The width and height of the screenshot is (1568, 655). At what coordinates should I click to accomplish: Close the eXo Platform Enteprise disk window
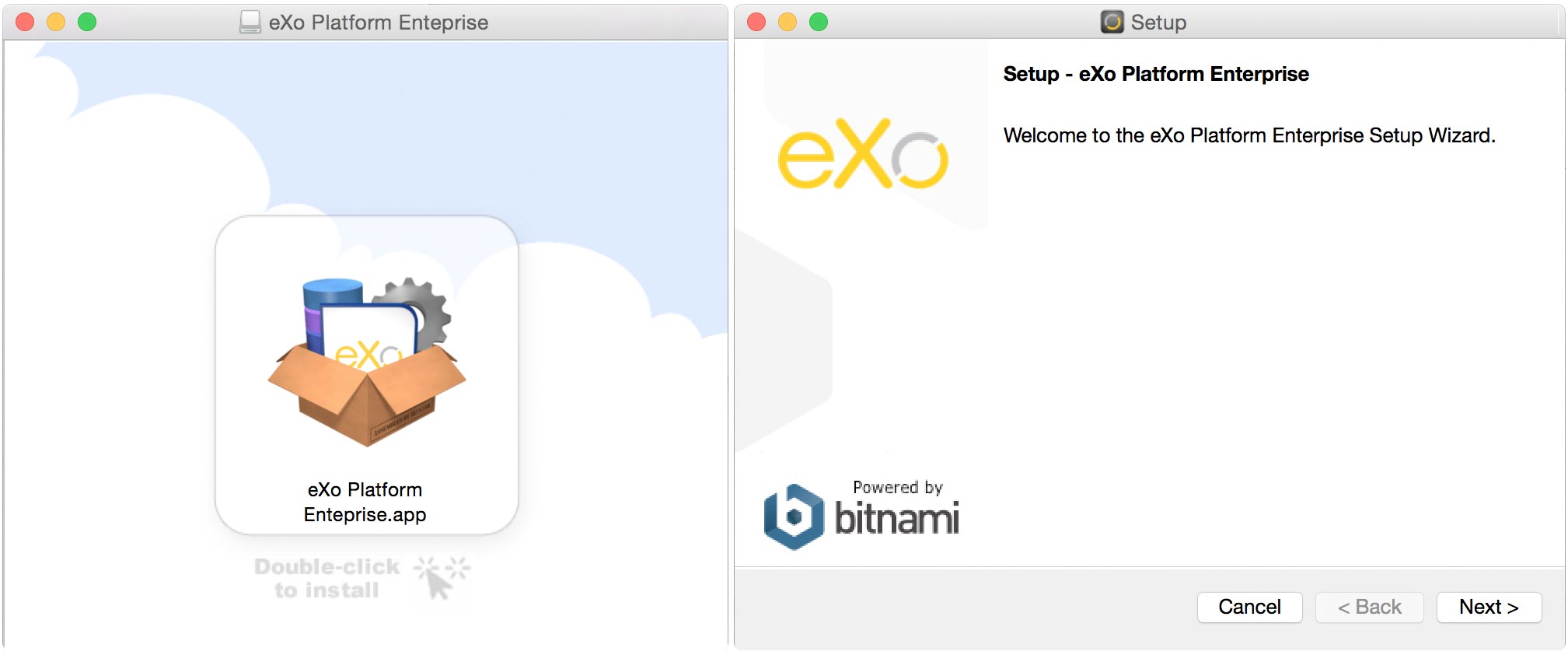pos(25,22)
